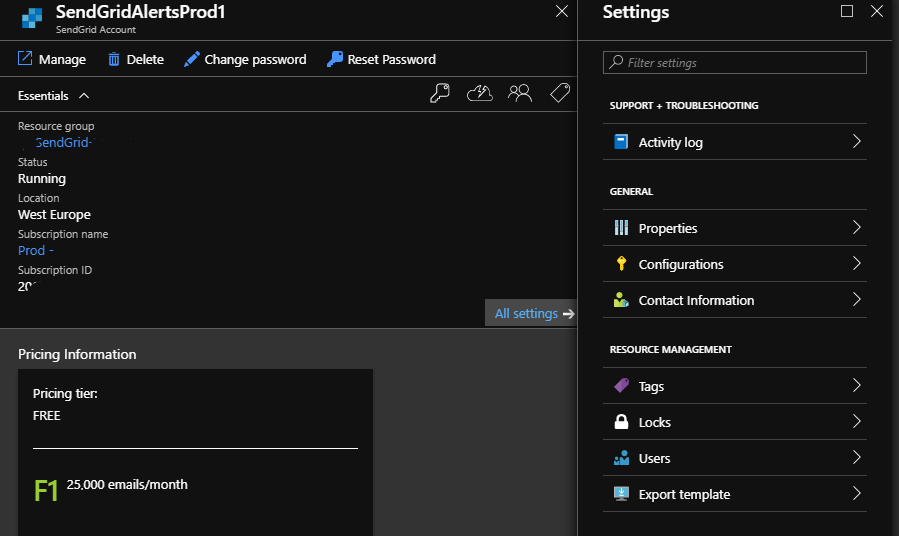899x536 pixels.
Task: Click the Change password pencil icon
Action: [191, 59]
